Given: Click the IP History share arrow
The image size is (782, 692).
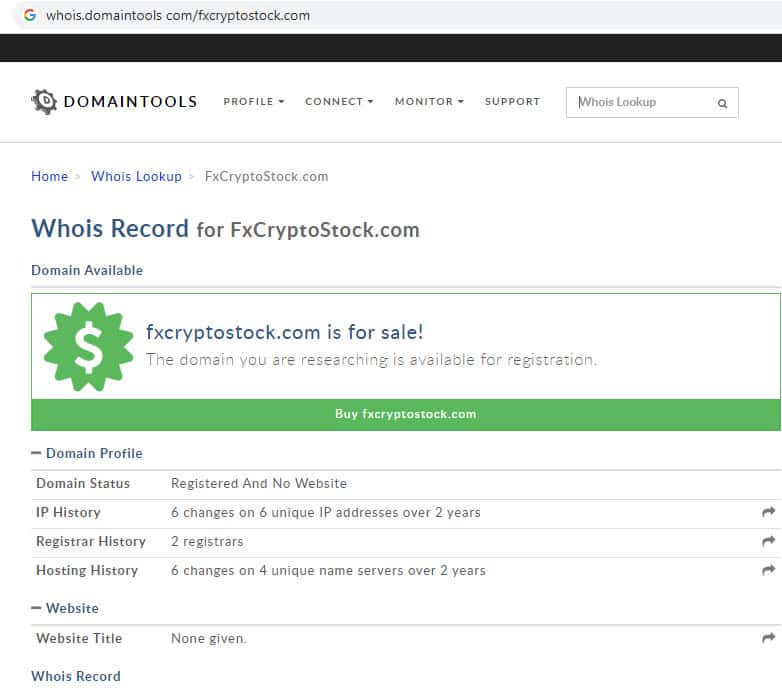Looking at the screenshot, I should tap(768, 512).
